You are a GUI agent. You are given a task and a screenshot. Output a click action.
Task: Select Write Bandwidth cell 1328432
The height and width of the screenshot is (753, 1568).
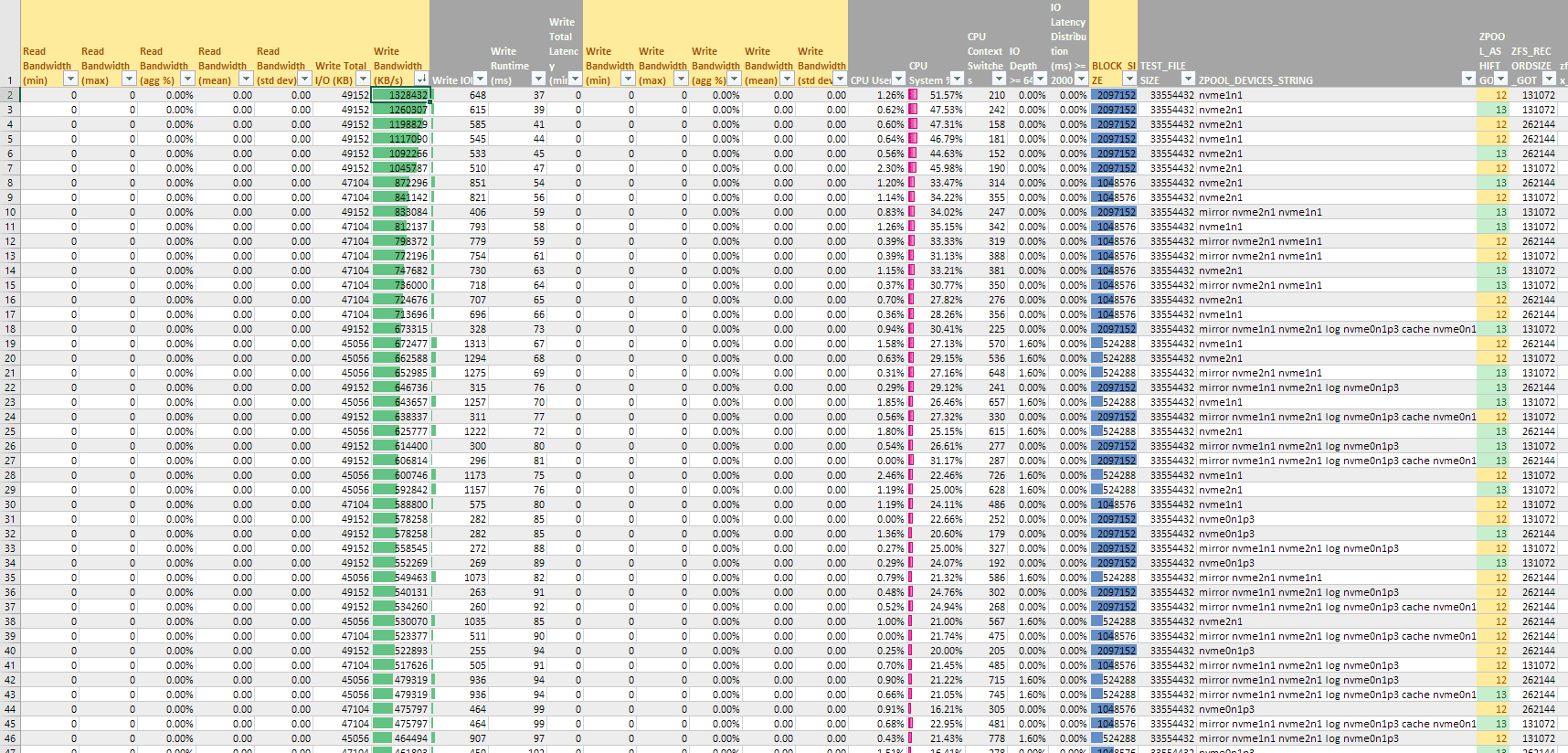click(x=400, y=95)
